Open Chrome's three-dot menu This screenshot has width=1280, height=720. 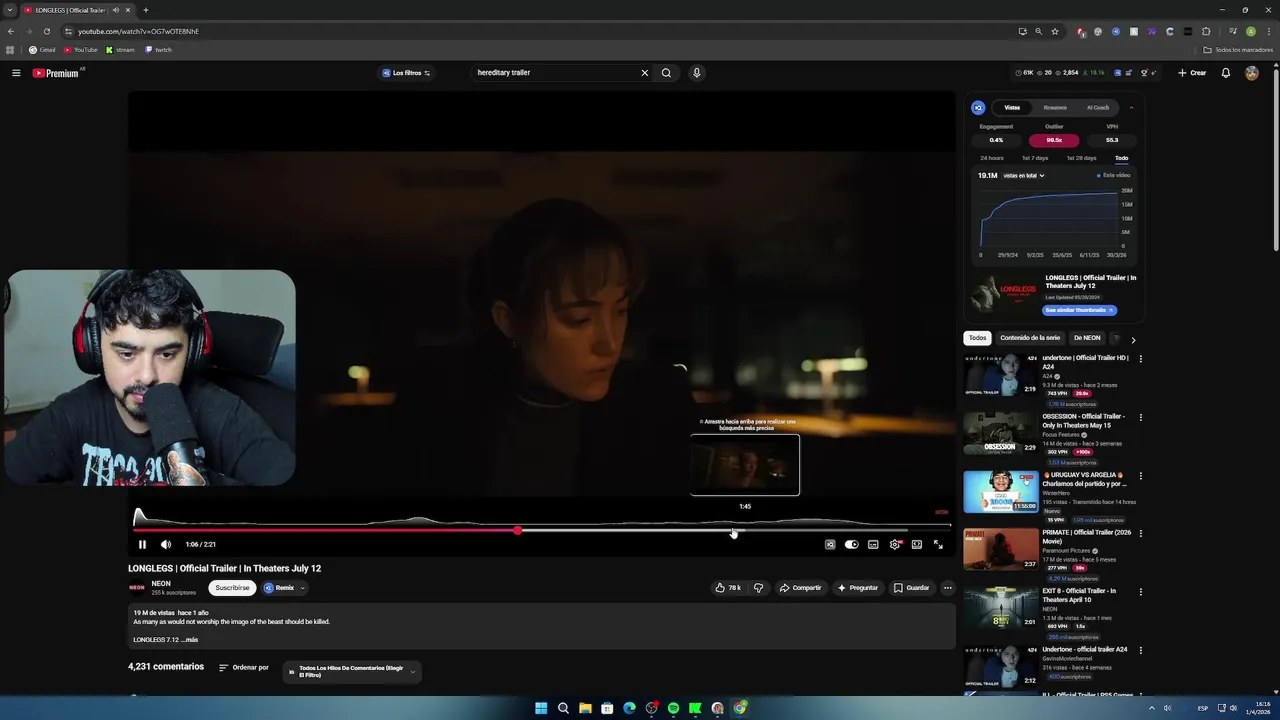(x=1268, y=31)
